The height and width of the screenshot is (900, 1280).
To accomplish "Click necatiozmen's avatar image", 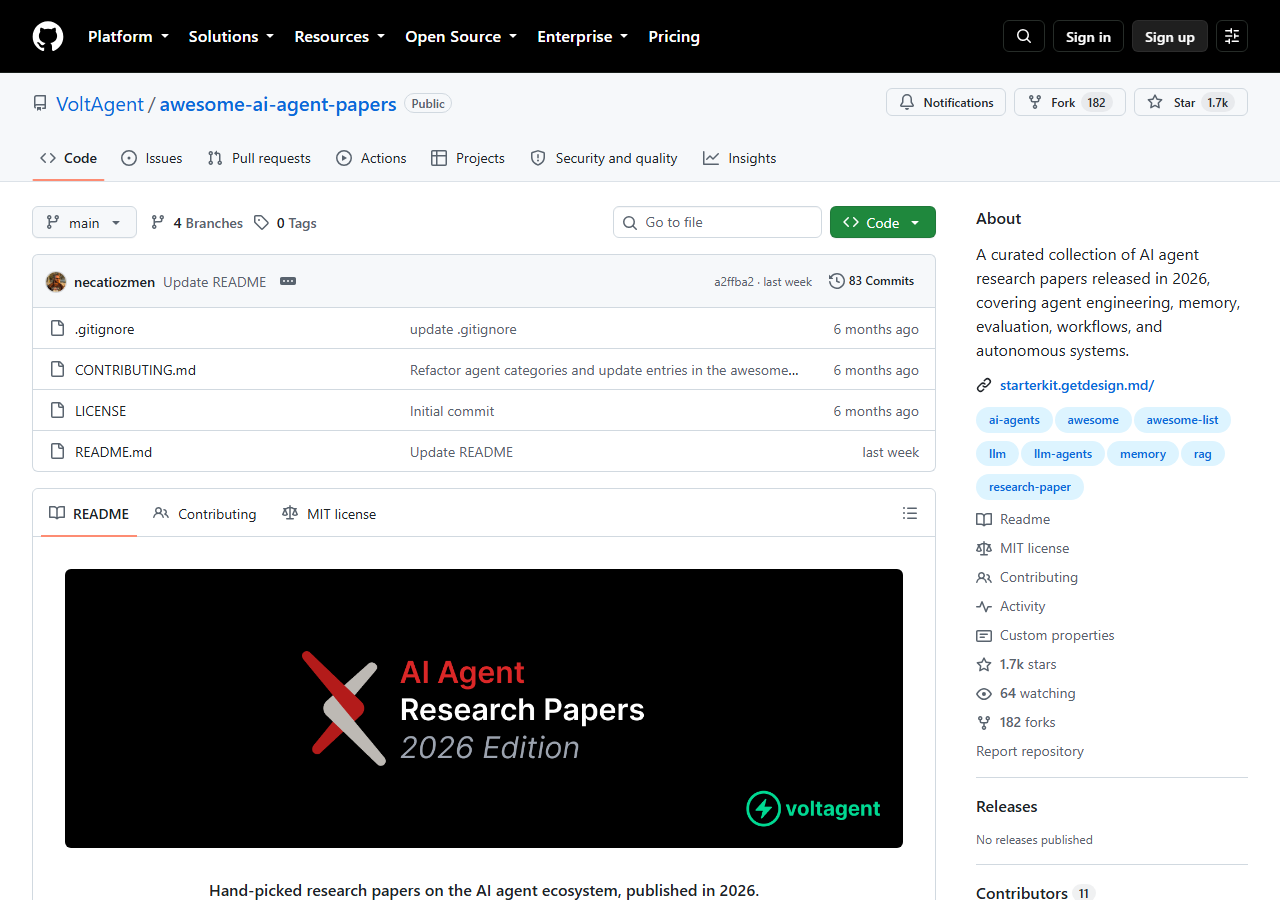I will (56, 282).
